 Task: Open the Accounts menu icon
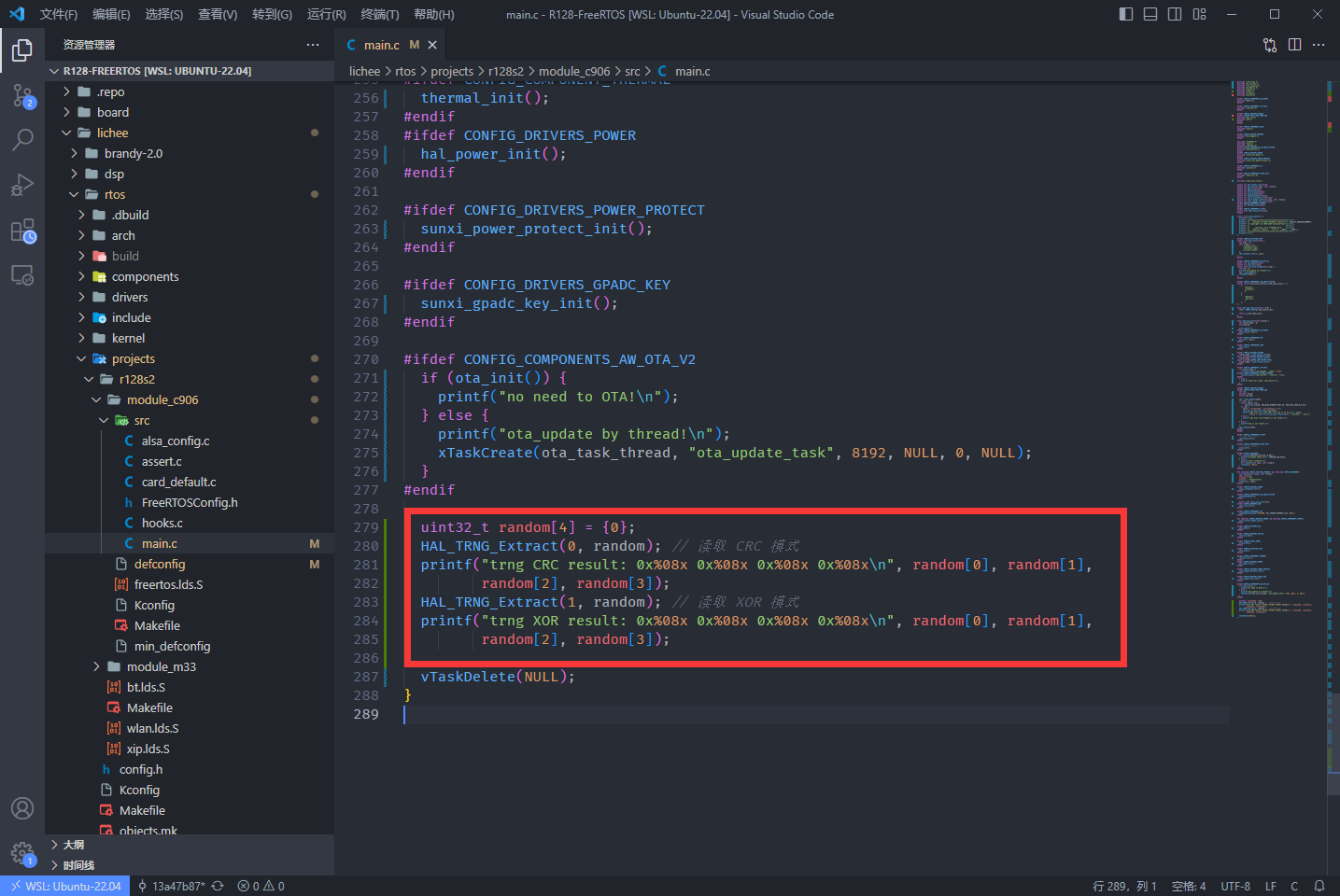(22, 808)
